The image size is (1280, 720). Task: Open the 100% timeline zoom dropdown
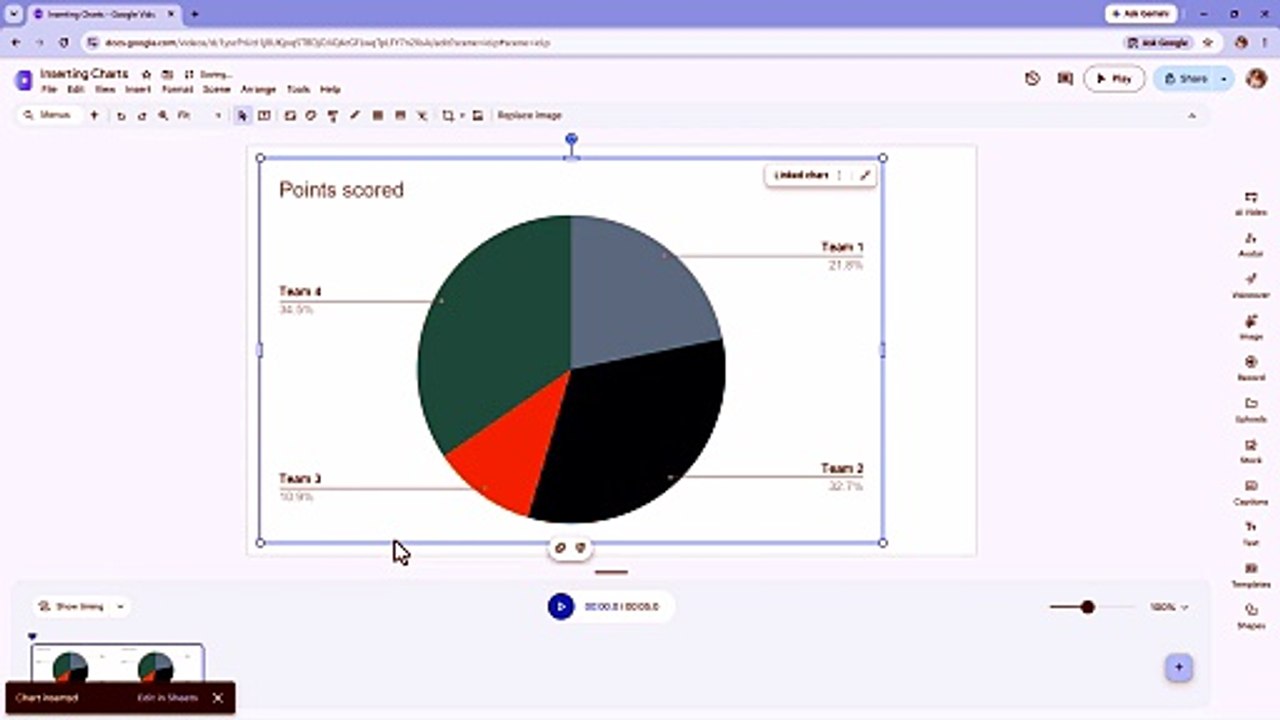point(1168,607)
